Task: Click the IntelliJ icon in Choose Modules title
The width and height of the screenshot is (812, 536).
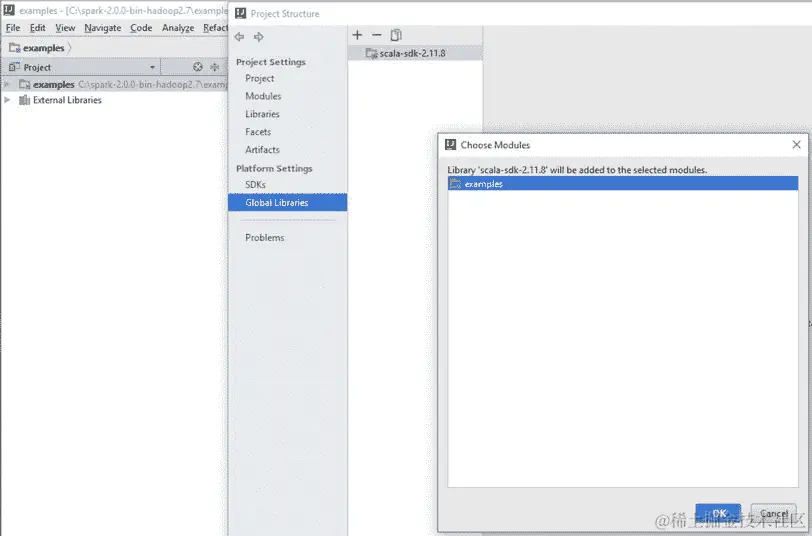Action: click(451, 145)
